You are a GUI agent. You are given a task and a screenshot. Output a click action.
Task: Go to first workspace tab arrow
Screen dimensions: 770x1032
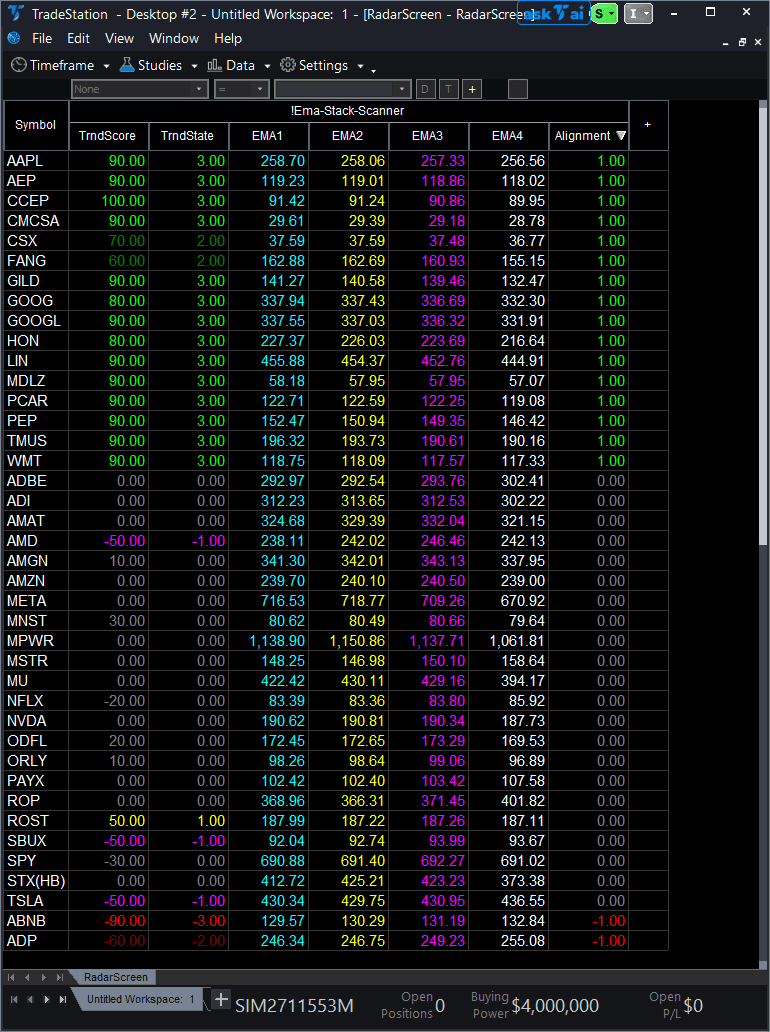tap(14, 999)
